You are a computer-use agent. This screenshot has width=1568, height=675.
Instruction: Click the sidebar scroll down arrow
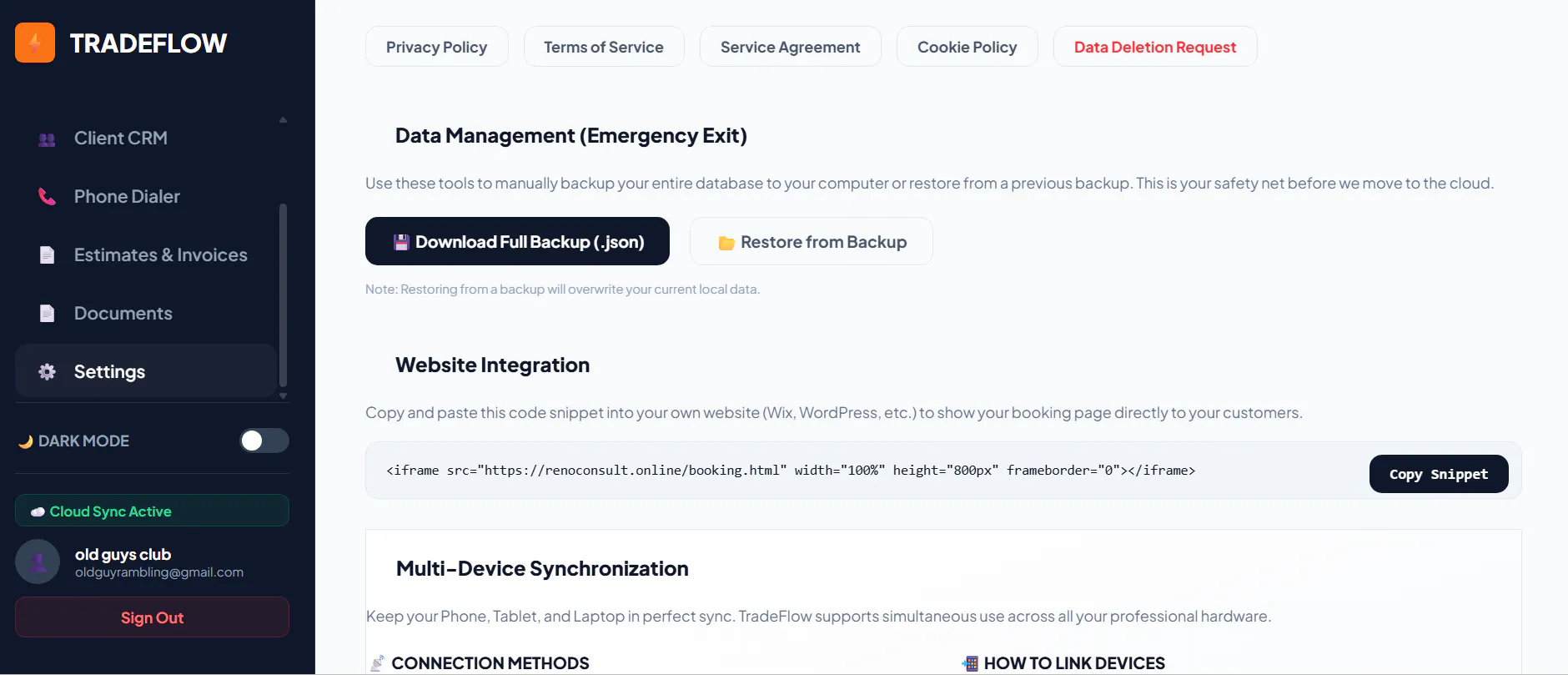tap(284, 396)
